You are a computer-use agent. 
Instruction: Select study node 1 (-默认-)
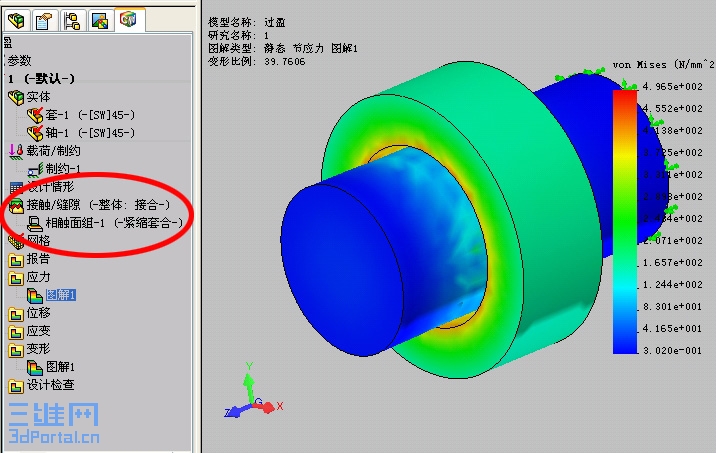point(41,79)
